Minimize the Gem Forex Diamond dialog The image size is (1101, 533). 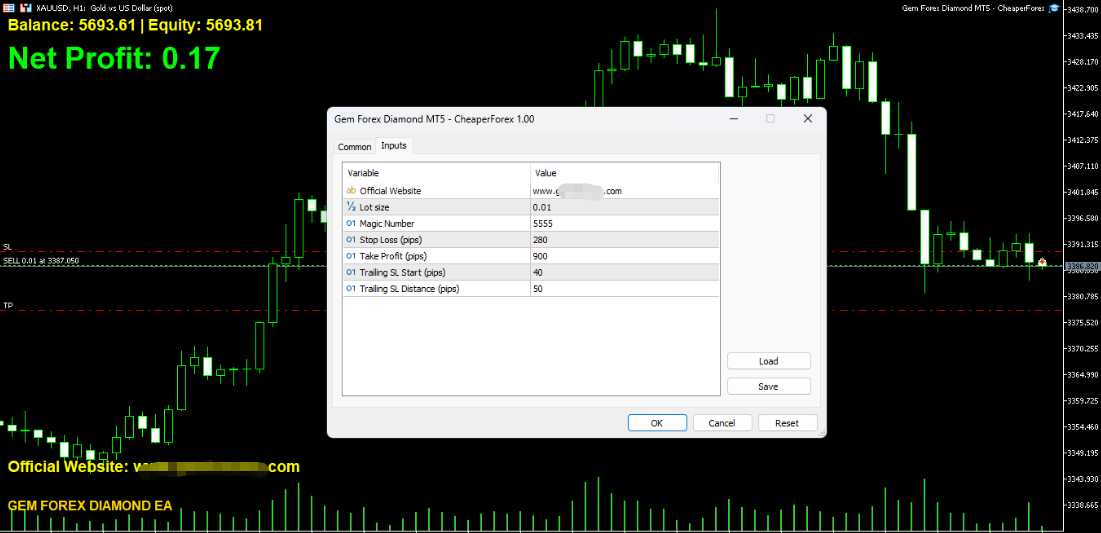[x=733, y=119]
